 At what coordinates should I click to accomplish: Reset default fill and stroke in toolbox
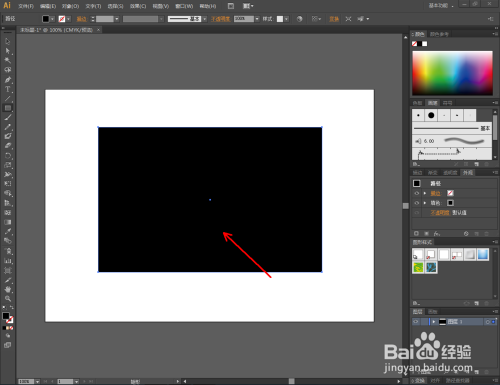[4, 307]
